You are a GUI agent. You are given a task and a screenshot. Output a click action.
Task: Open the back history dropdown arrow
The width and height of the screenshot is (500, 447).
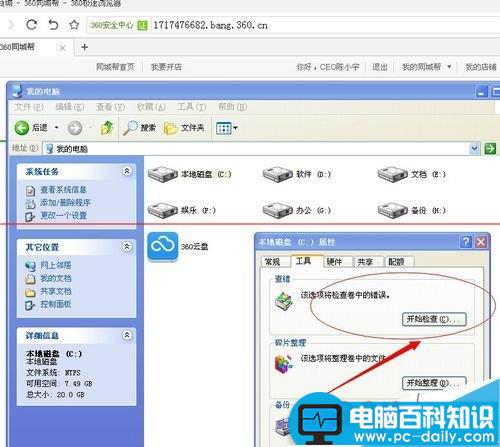pyautogui.click(x=56, y=128)
